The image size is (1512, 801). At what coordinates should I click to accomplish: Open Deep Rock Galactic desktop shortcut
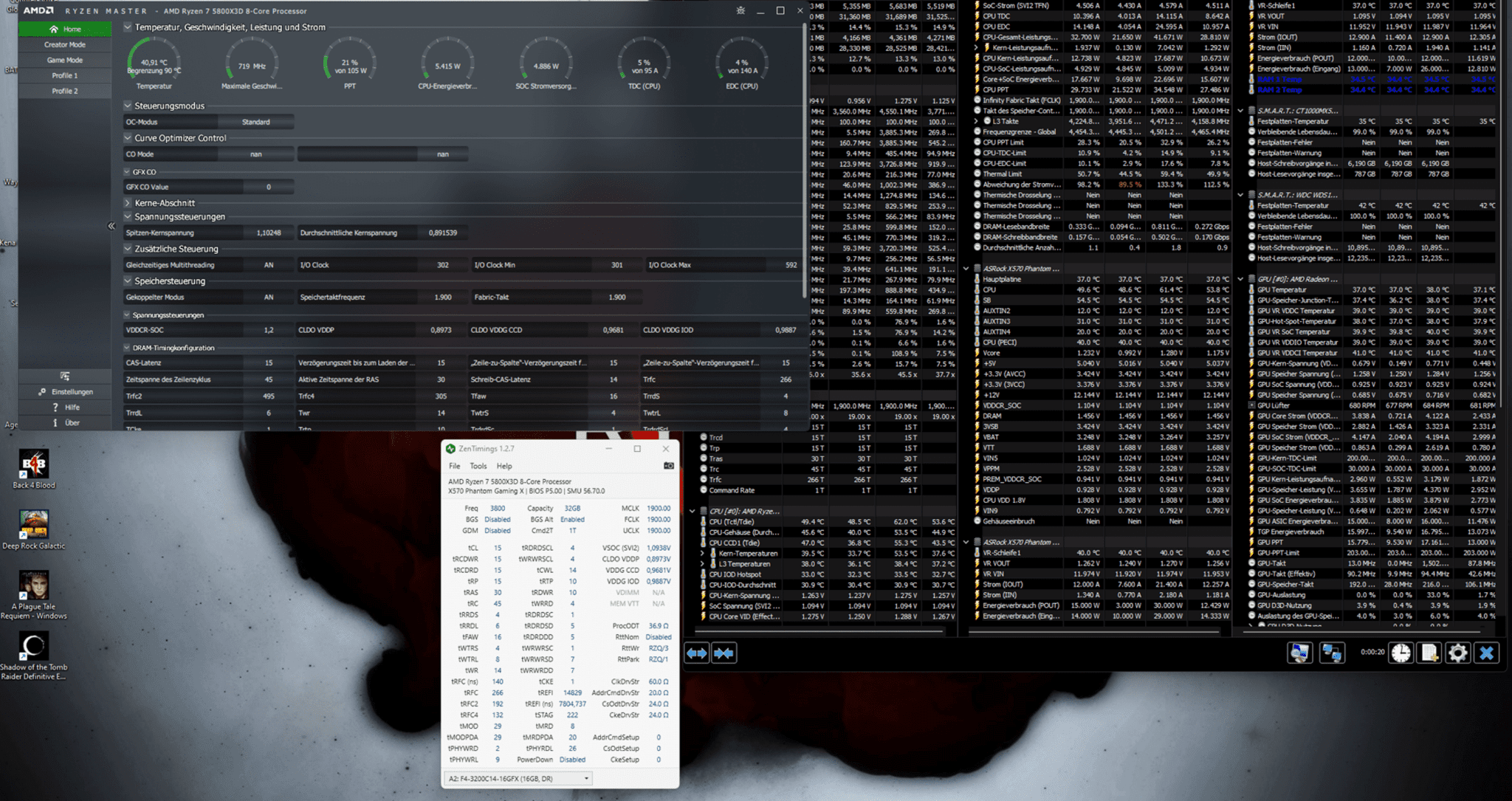tap(34, 530)
